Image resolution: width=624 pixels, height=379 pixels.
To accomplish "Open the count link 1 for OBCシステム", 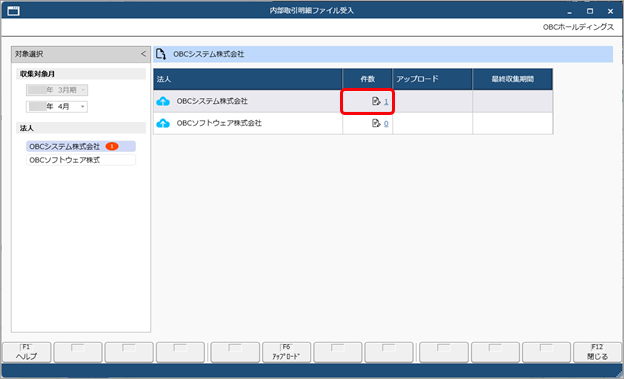I will tap(386, 102).
